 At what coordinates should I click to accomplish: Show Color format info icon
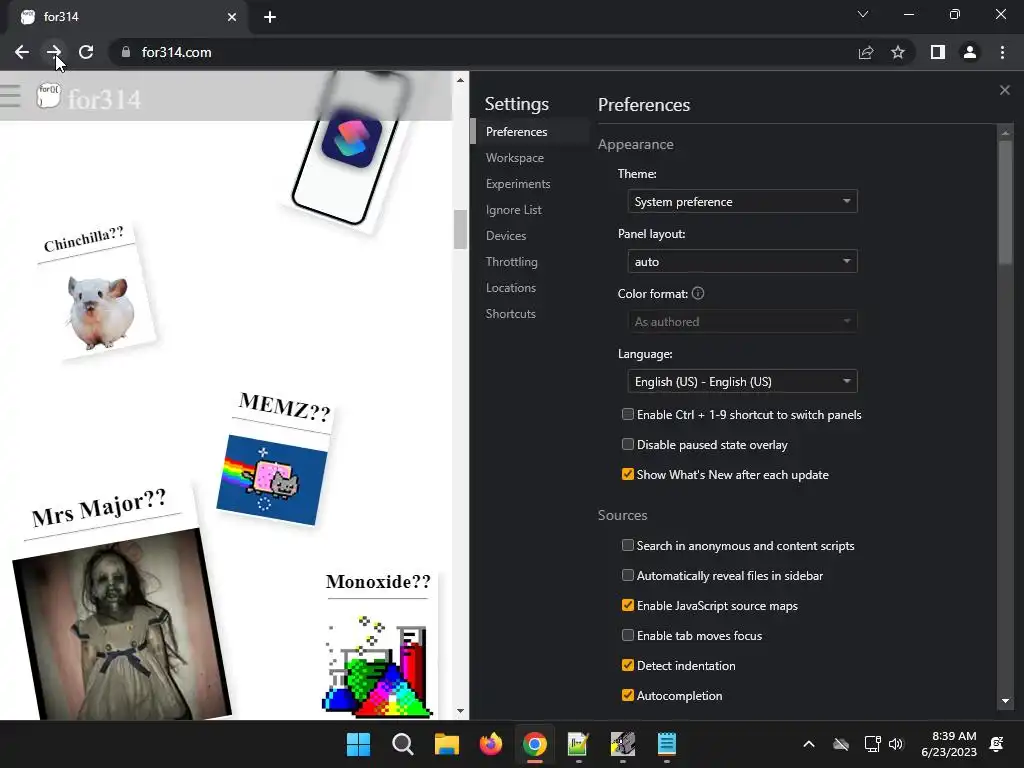698,293
